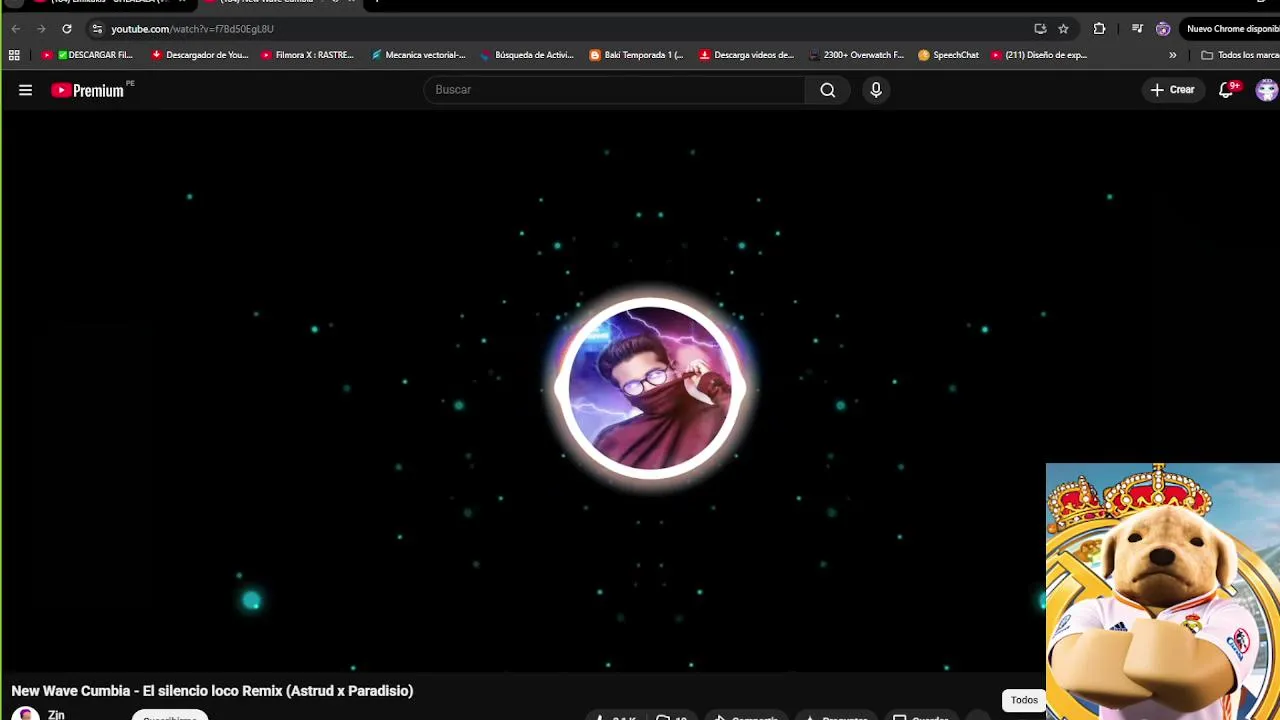This screenshot has height=720, width=1280.
Task: Click Nuevo Chrome disponible update button
Action: click(1232, 29)
